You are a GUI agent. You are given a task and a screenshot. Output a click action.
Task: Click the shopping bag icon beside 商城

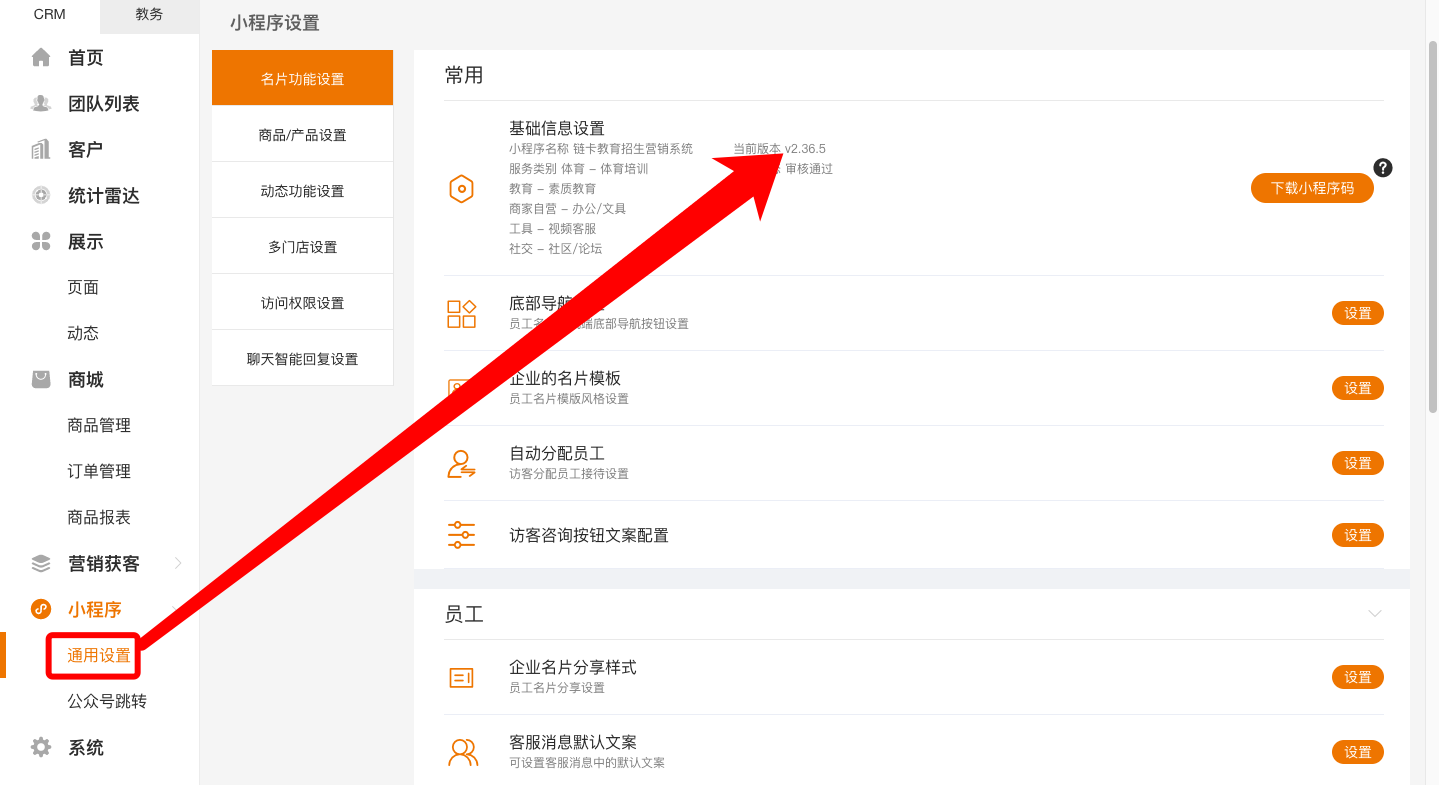point(41,380)
